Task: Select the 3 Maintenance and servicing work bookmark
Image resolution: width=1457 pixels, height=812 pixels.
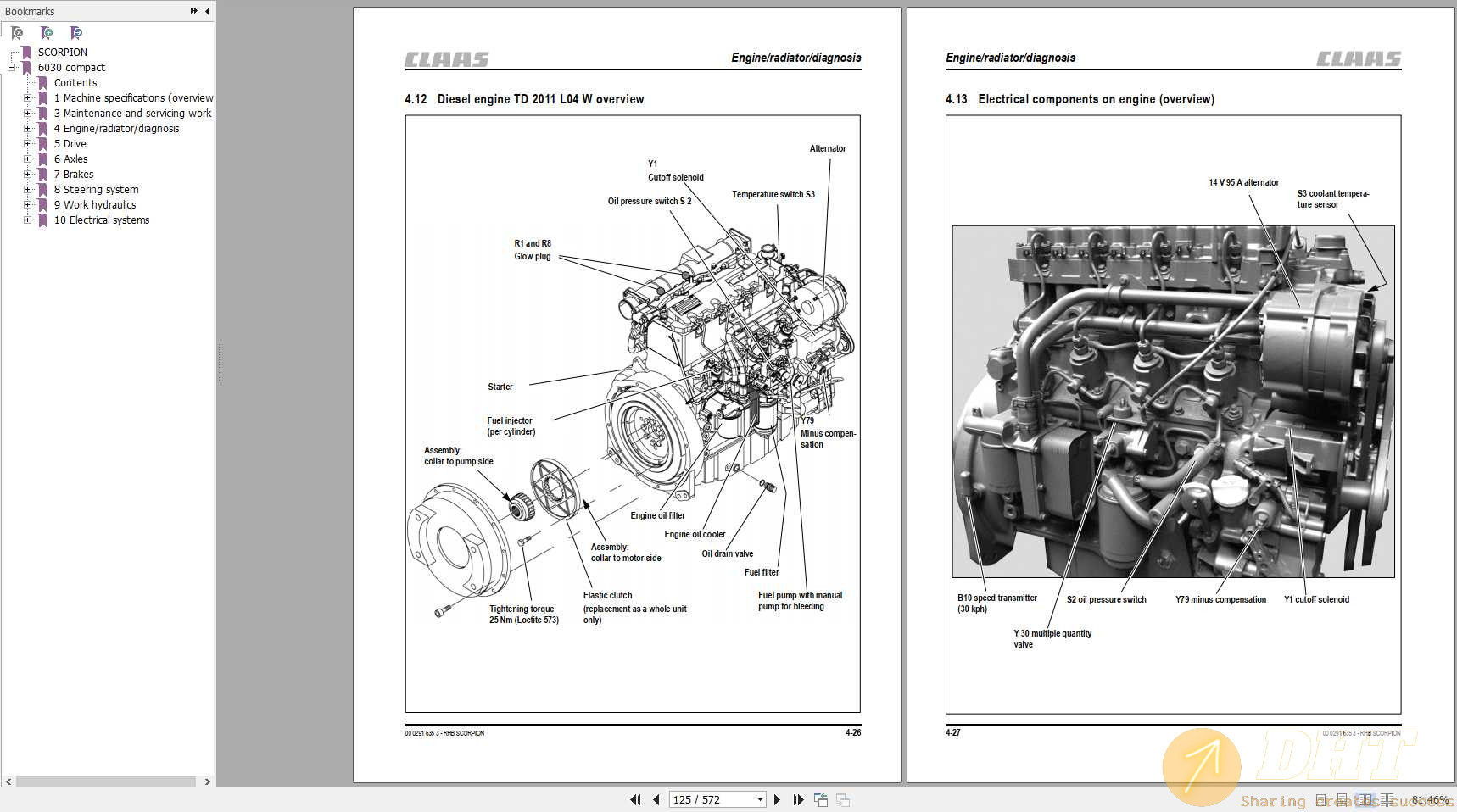Action: pos(132,114)
